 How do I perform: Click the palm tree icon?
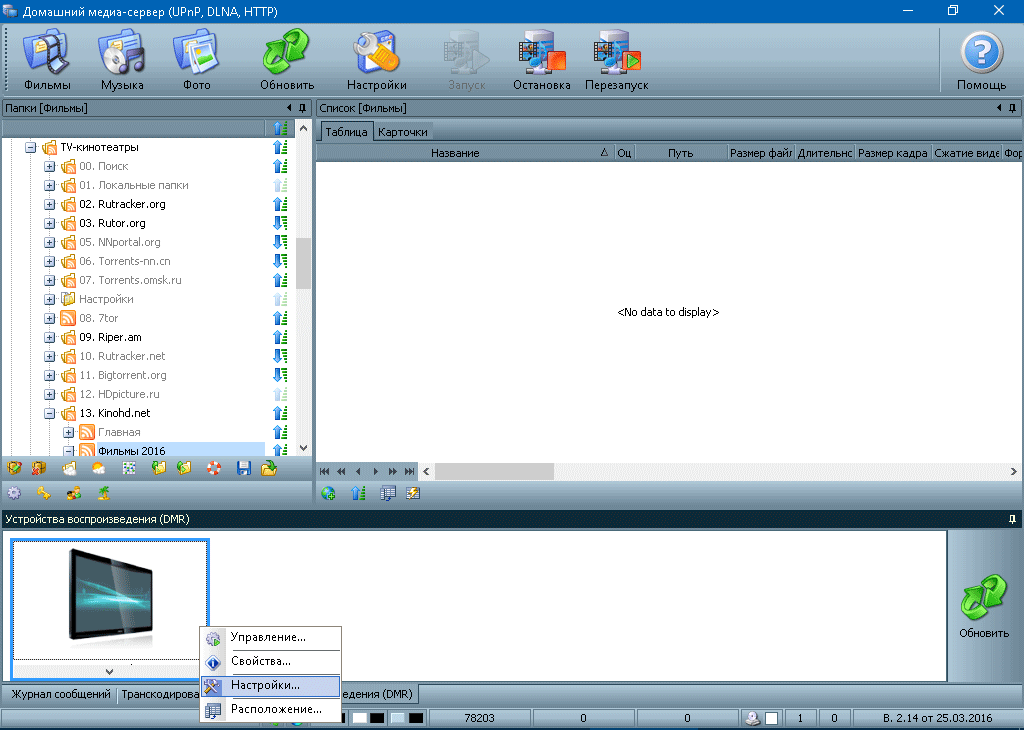point(102,493)
